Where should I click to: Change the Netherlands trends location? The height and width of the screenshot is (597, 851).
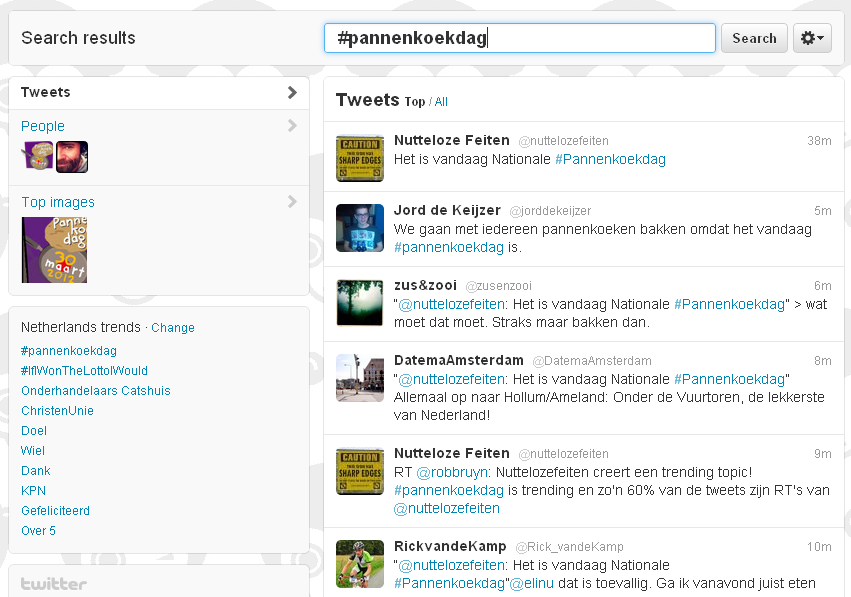(x=173, y=328)
